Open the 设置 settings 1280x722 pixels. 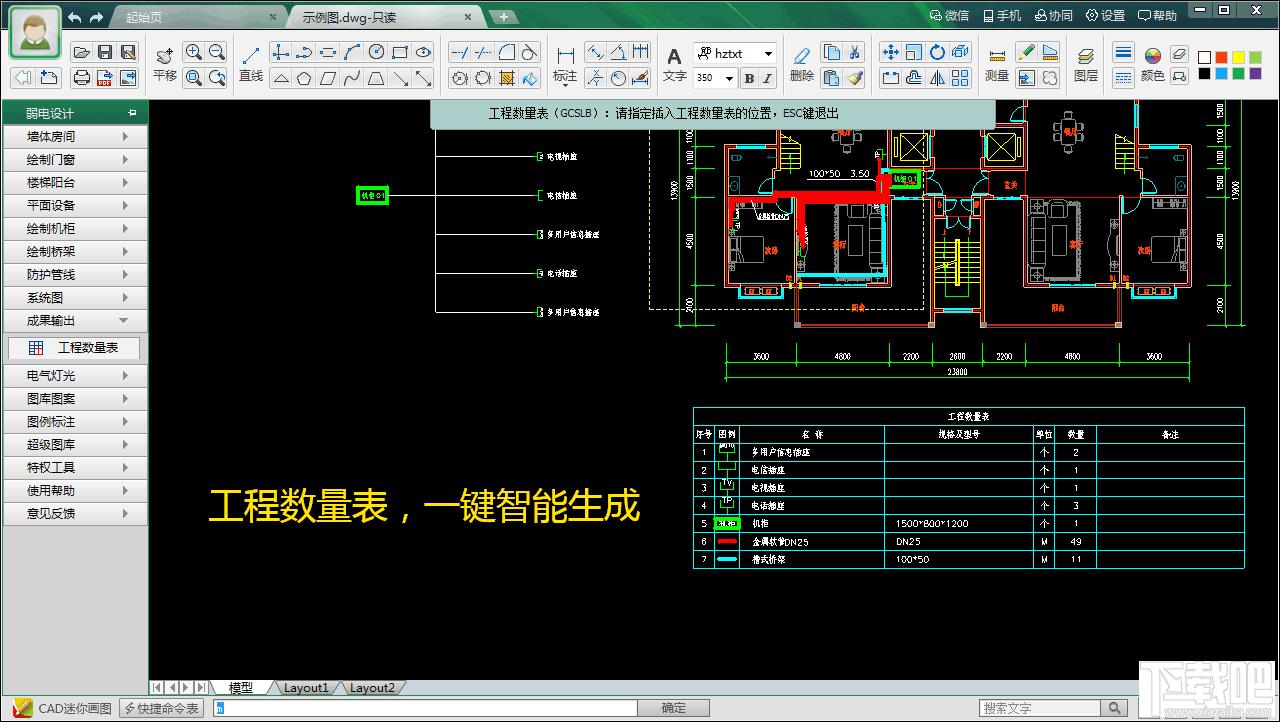coord(1105,16)
